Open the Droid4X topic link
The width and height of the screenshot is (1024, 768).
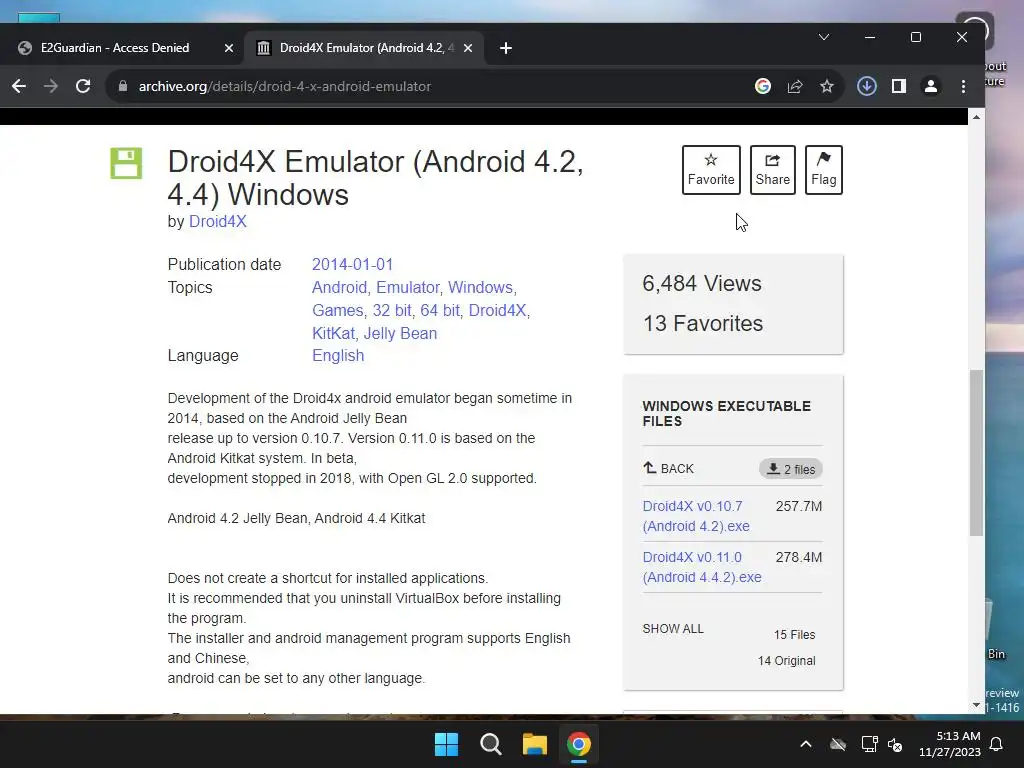[x=497, y=310]
